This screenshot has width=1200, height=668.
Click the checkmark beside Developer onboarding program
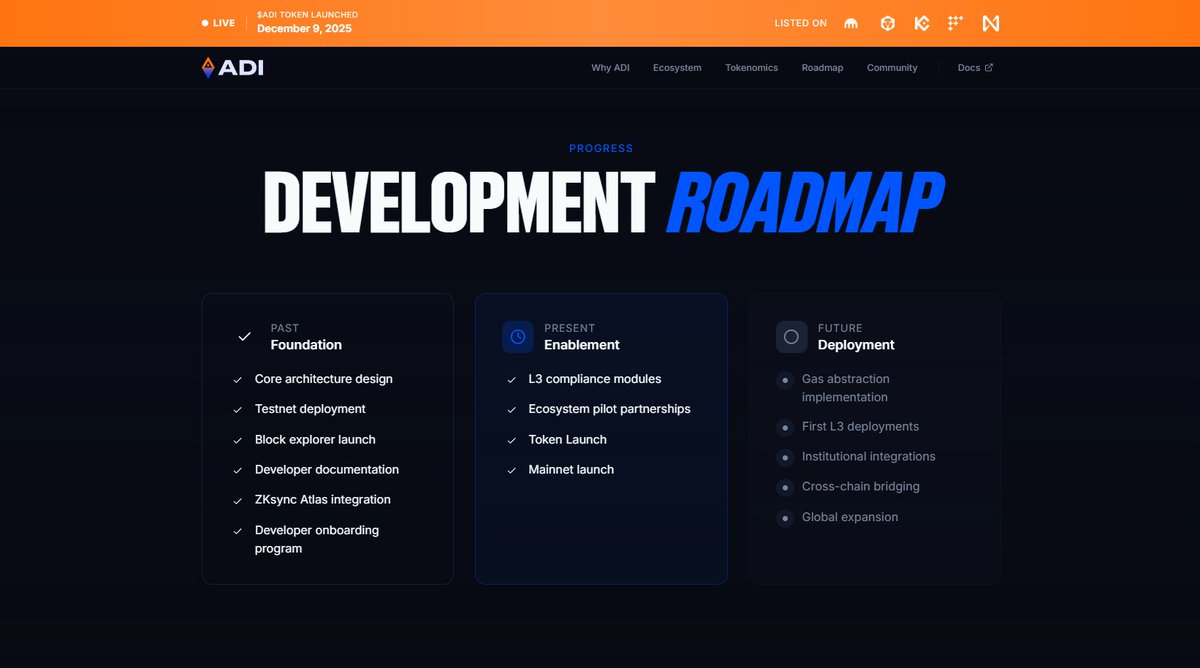pyautogui.click(x=238, y=531)
